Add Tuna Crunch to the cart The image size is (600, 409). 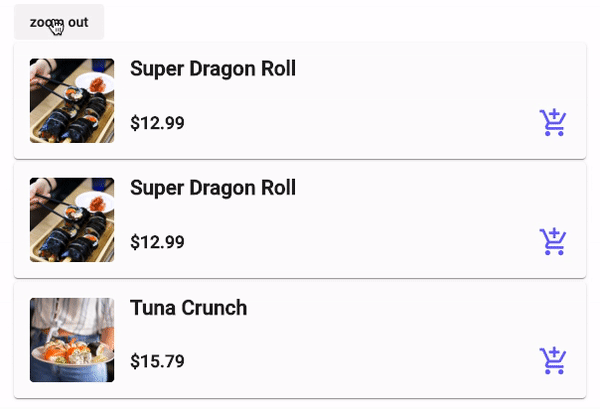coord(552,361)
